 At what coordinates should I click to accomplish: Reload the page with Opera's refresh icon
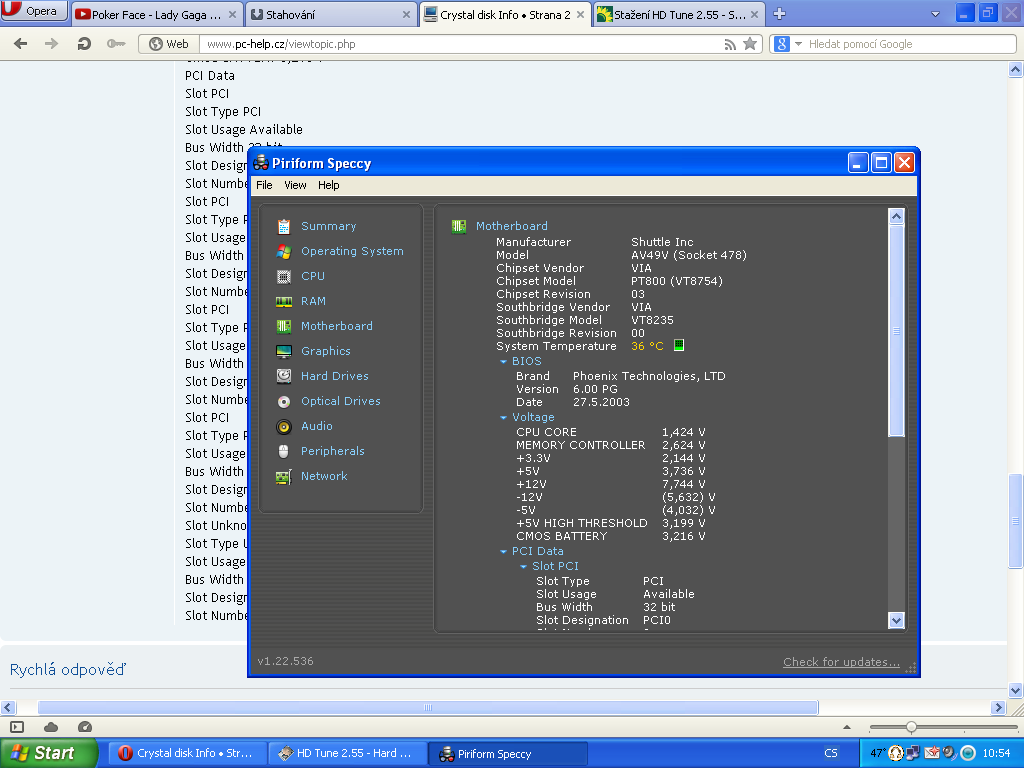point(84,44)
